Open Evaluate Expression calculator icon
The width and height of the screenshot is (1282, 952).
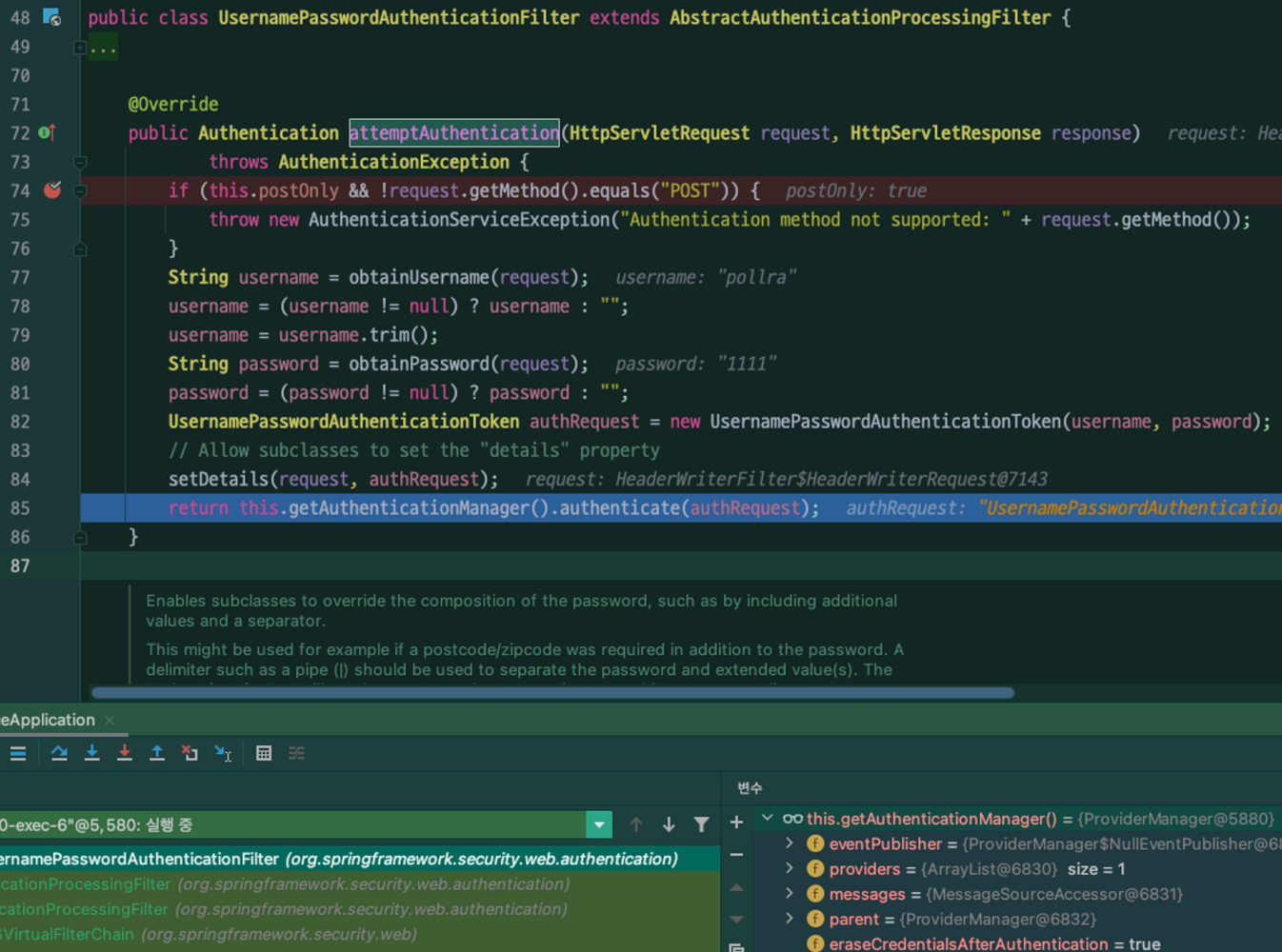(264, 753)
